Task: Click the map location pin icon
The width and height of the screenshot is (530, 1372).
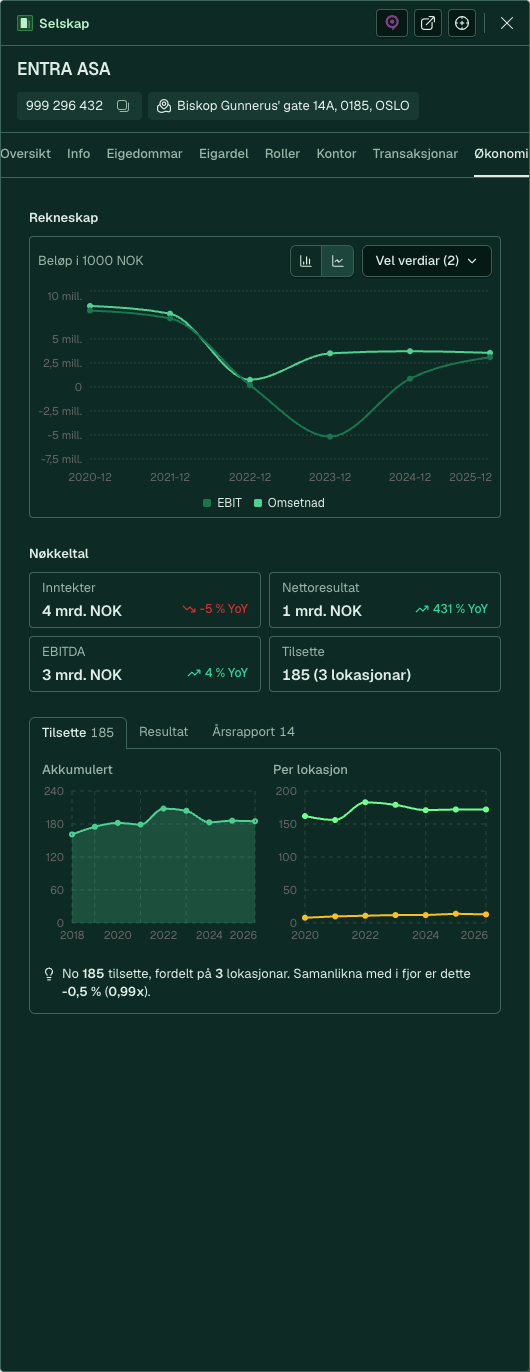Action: pyautogui.click(x=392, y=23)
